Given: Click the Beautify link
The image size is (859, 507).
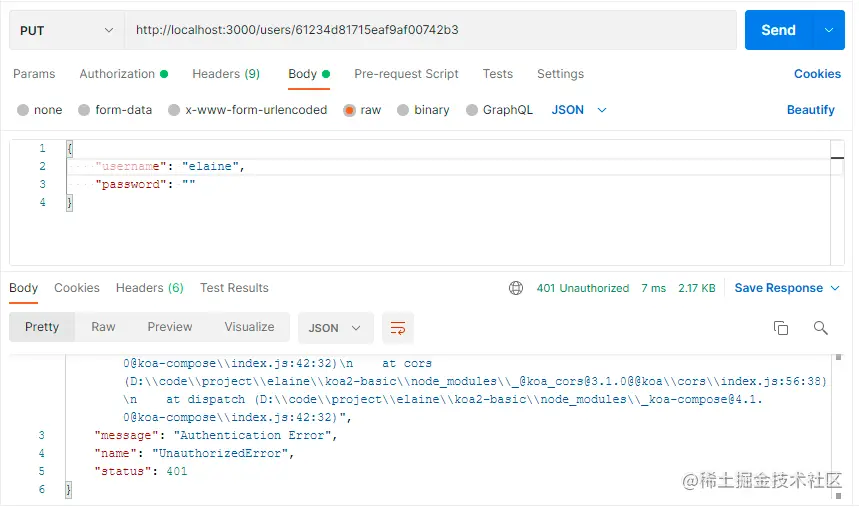Looking at the screenshot, I should point(811,110).
